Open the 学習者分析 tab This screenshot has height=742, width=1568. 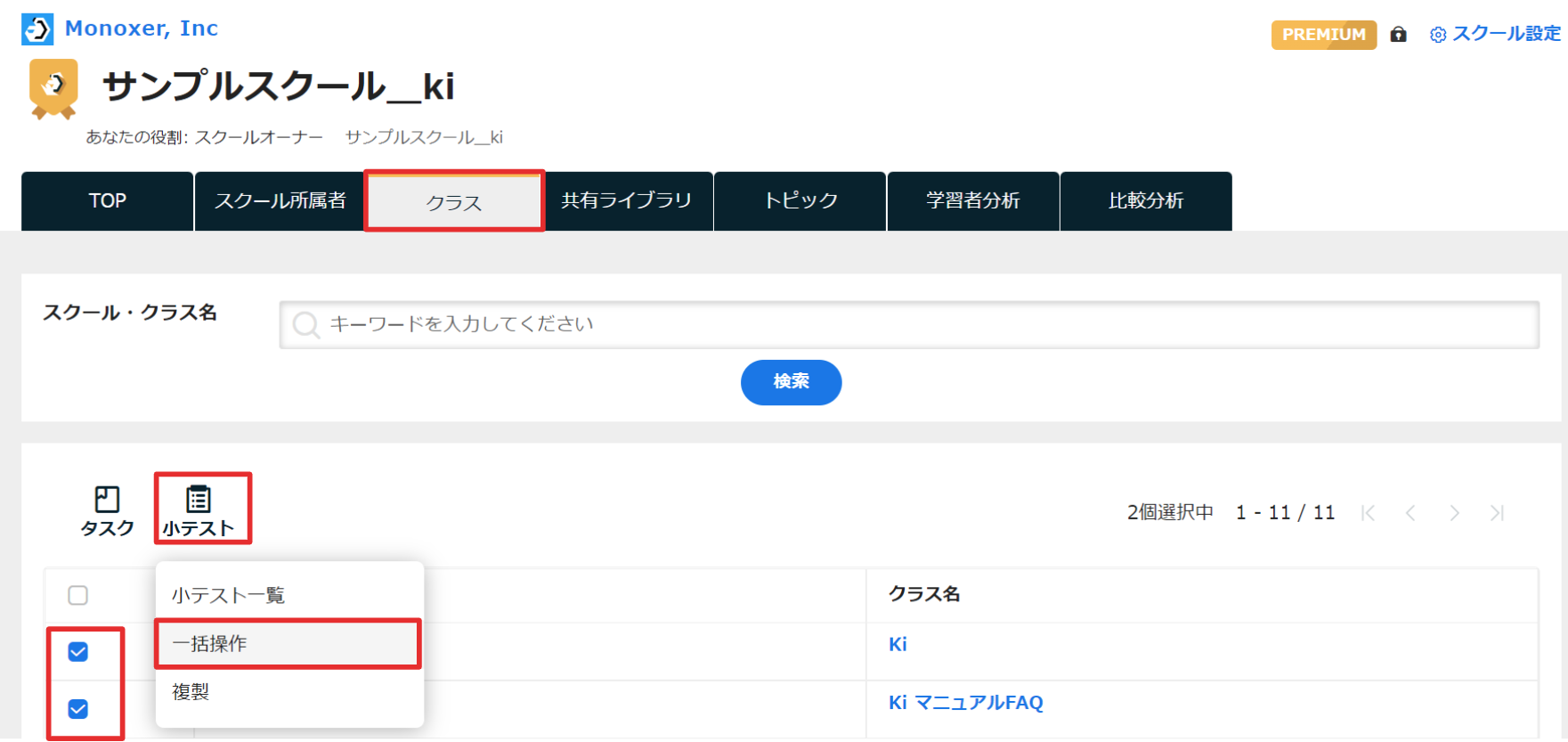(973, 201)
